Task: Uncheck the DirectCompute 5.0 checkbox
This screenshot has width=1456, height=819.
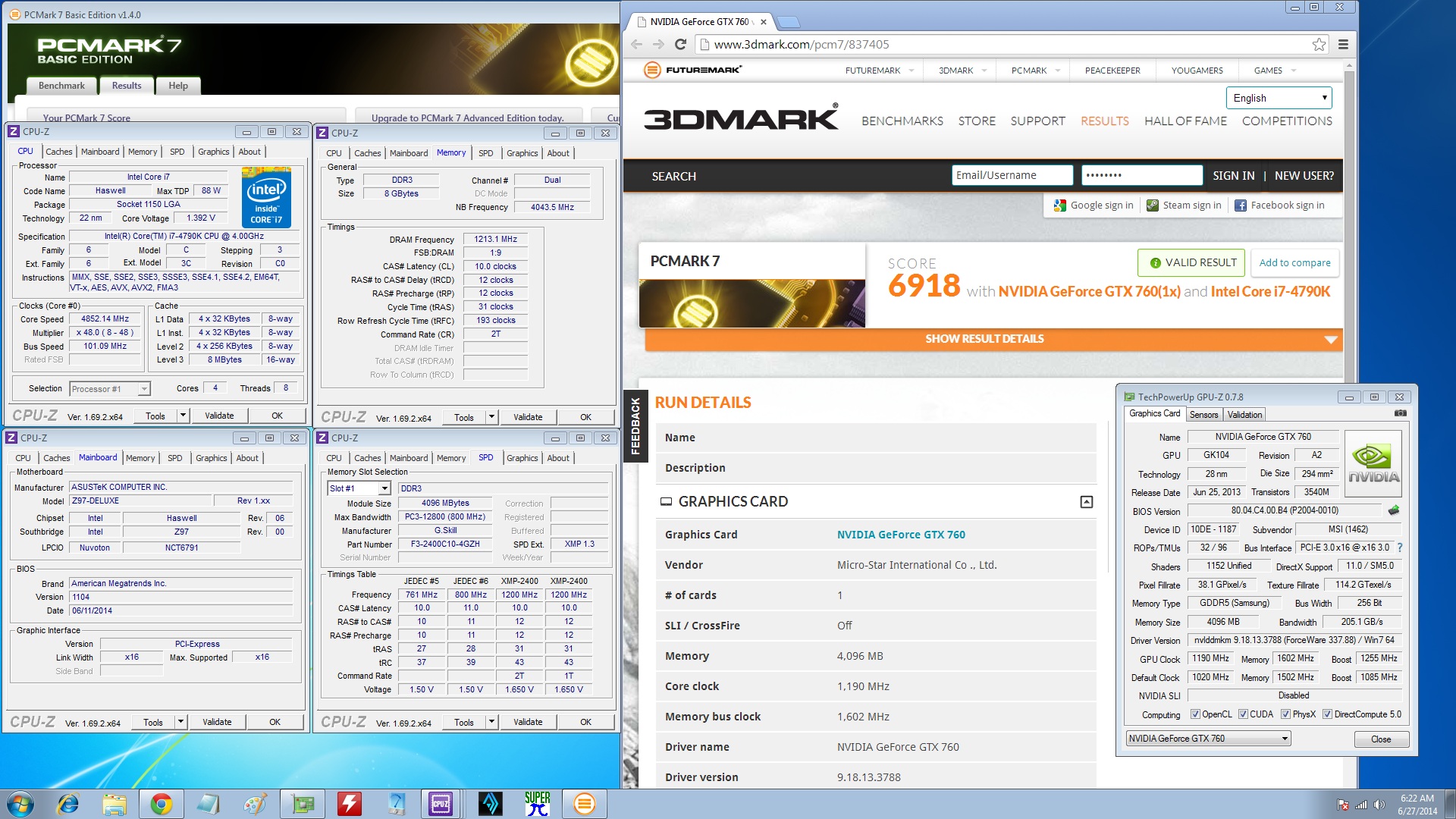Action: [1327, 714]
